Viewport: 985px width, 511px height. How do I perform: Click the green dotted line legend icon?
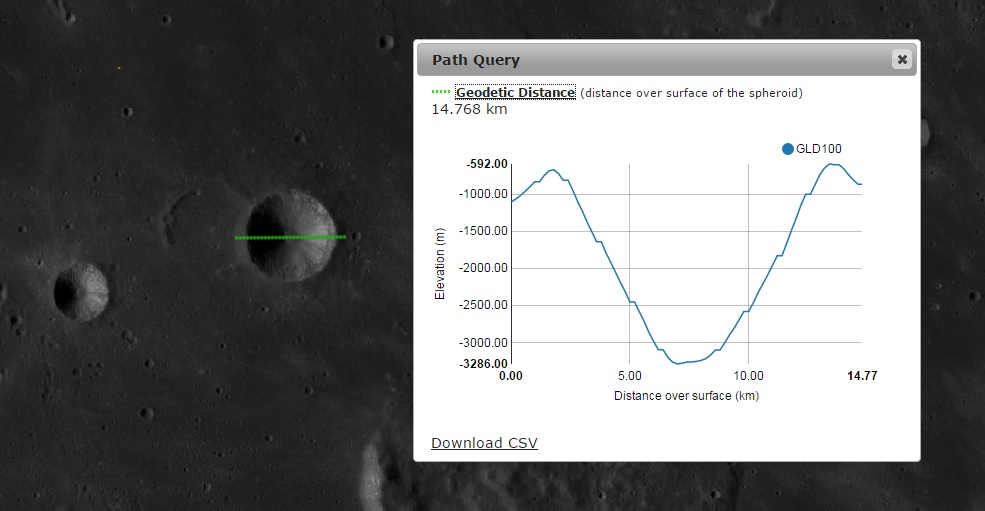(440, 92)
